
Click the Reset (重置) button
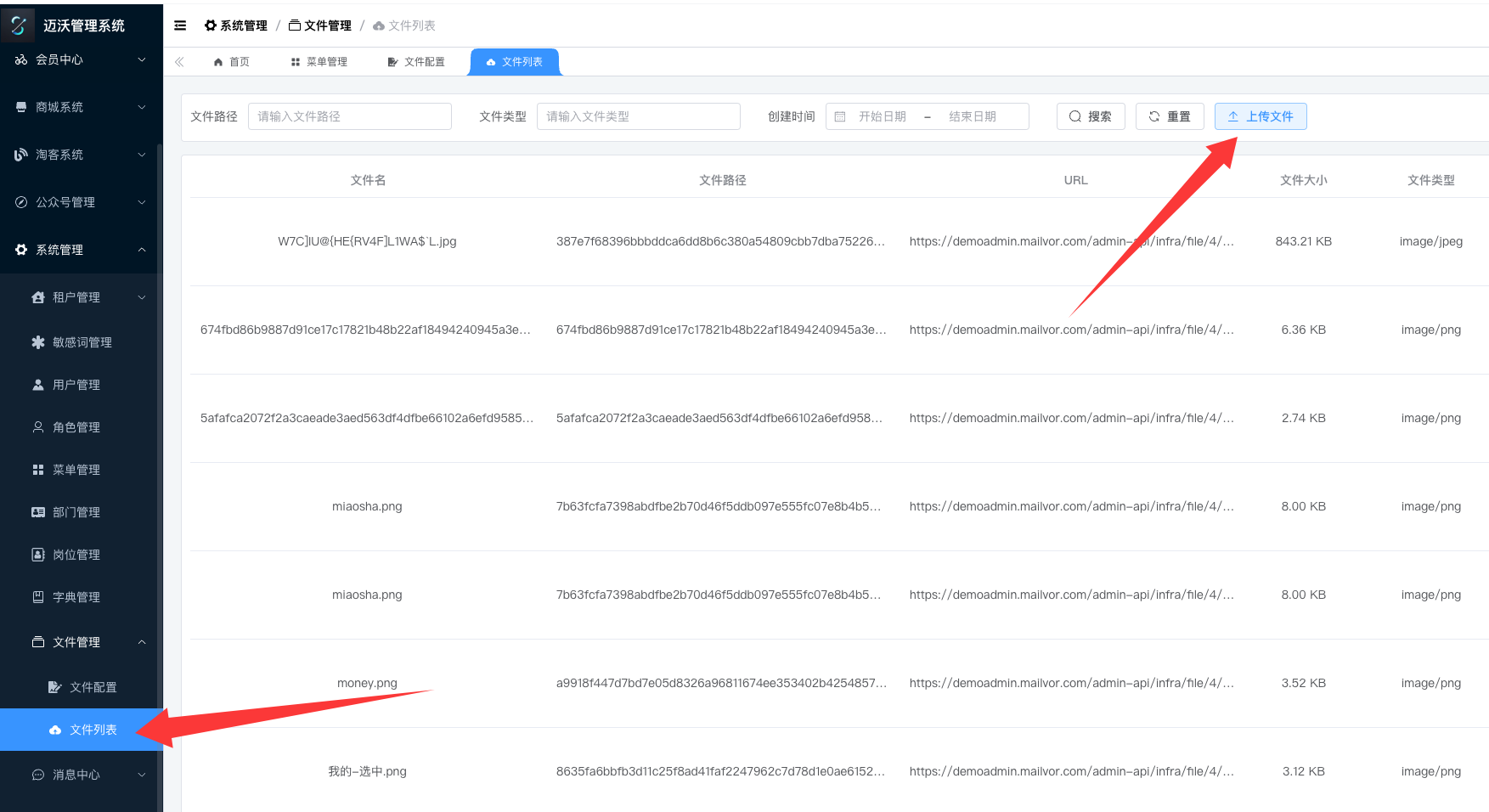[x=1170, y=116]
